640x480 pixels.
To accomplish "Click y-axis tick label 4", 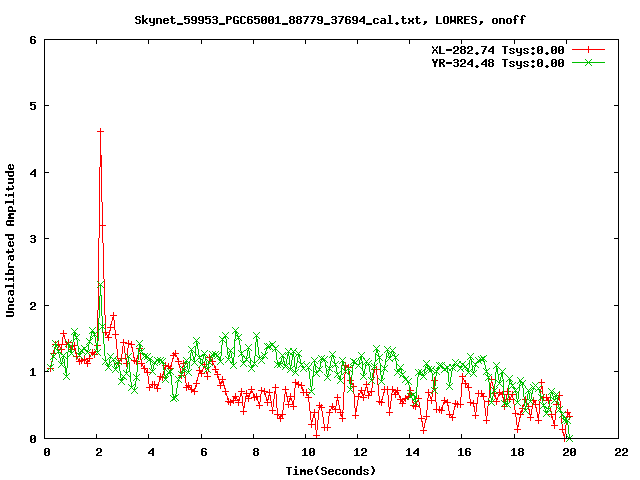I will click(33, 173).
